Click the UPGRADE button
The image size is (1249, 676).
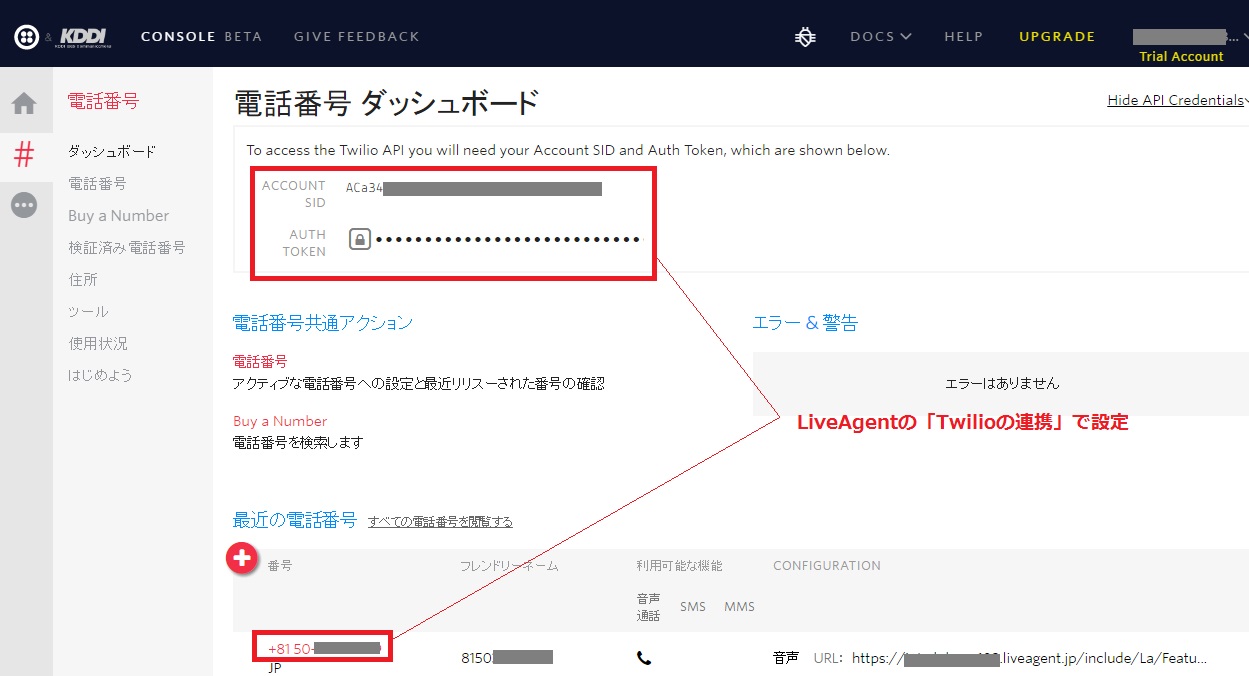(x=1057, y=37)
